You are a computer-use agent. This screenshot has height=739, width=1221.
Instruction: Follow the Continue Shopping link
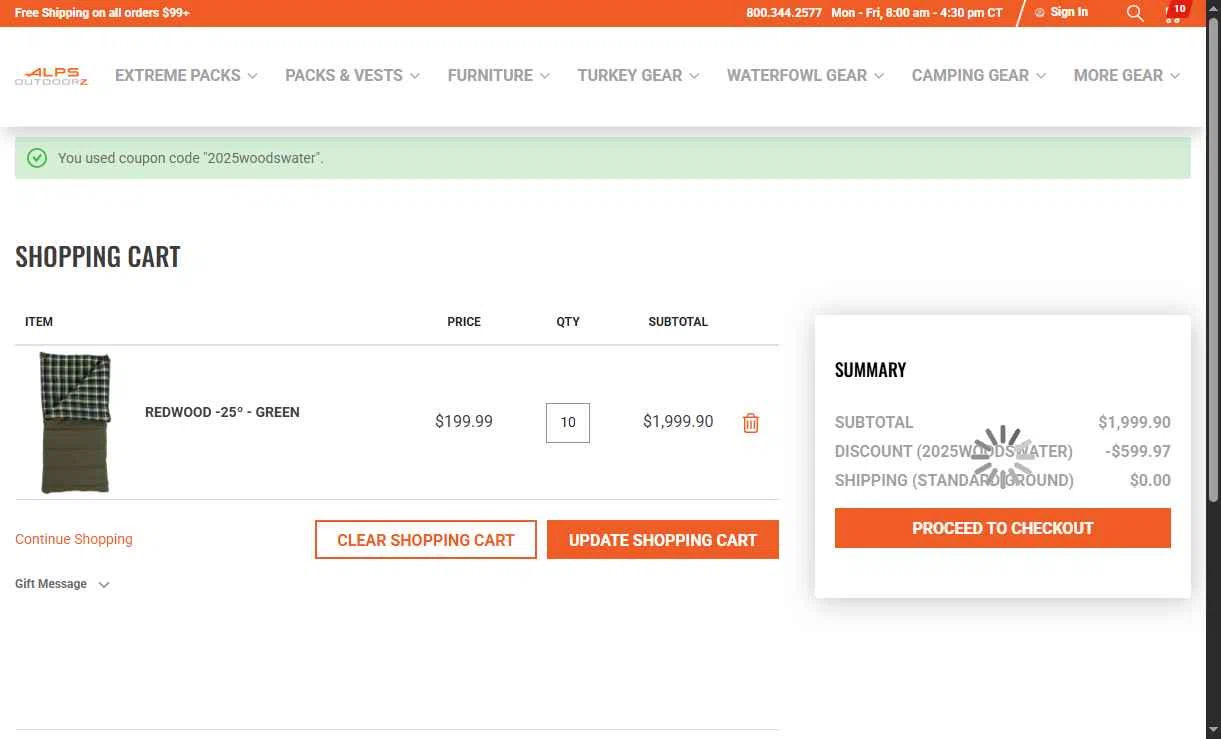pyautogui.click(x=74, y=539)
